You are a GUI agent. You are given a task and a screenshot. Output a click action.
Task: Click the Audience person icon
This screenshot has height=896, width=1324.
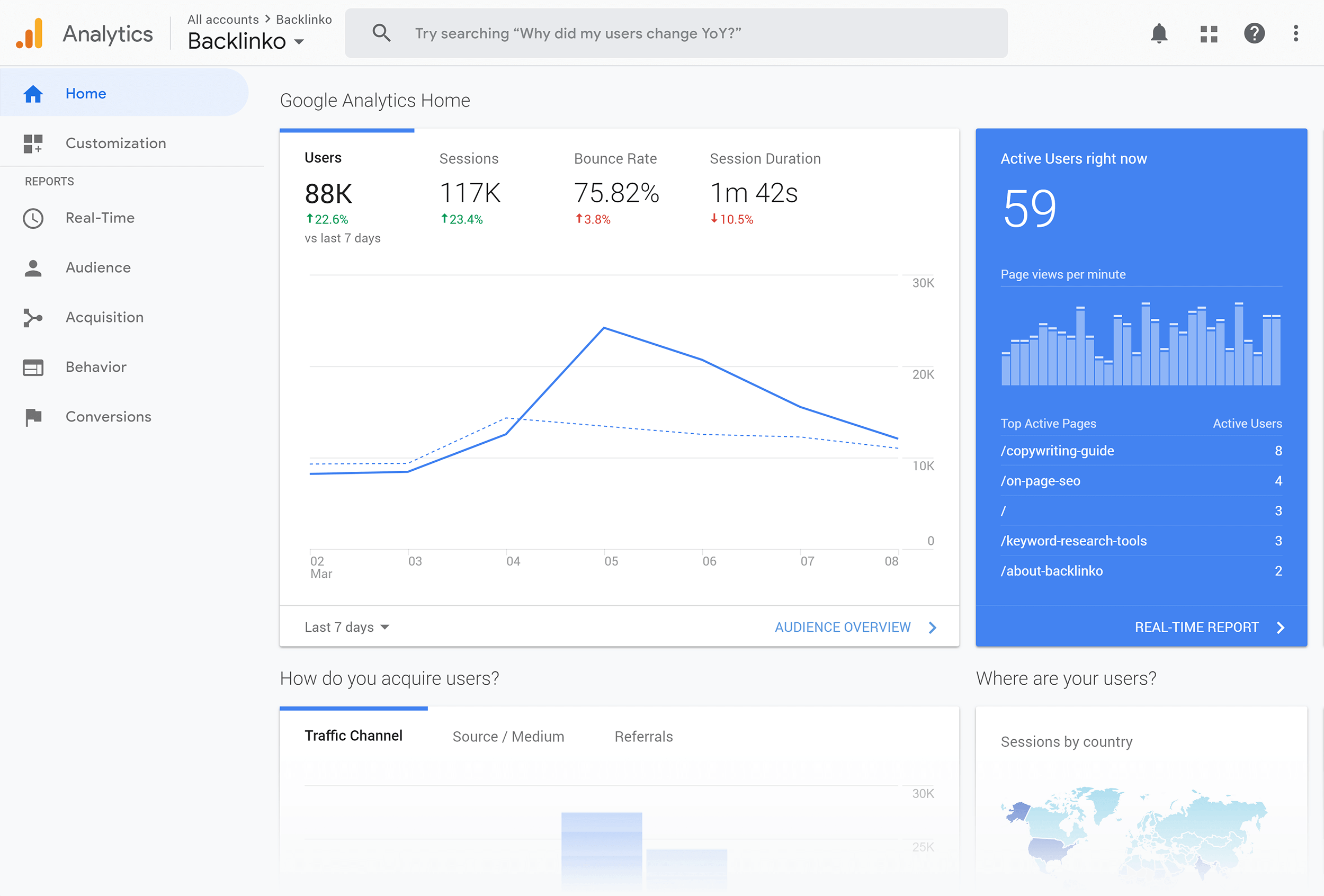[33, 268]
